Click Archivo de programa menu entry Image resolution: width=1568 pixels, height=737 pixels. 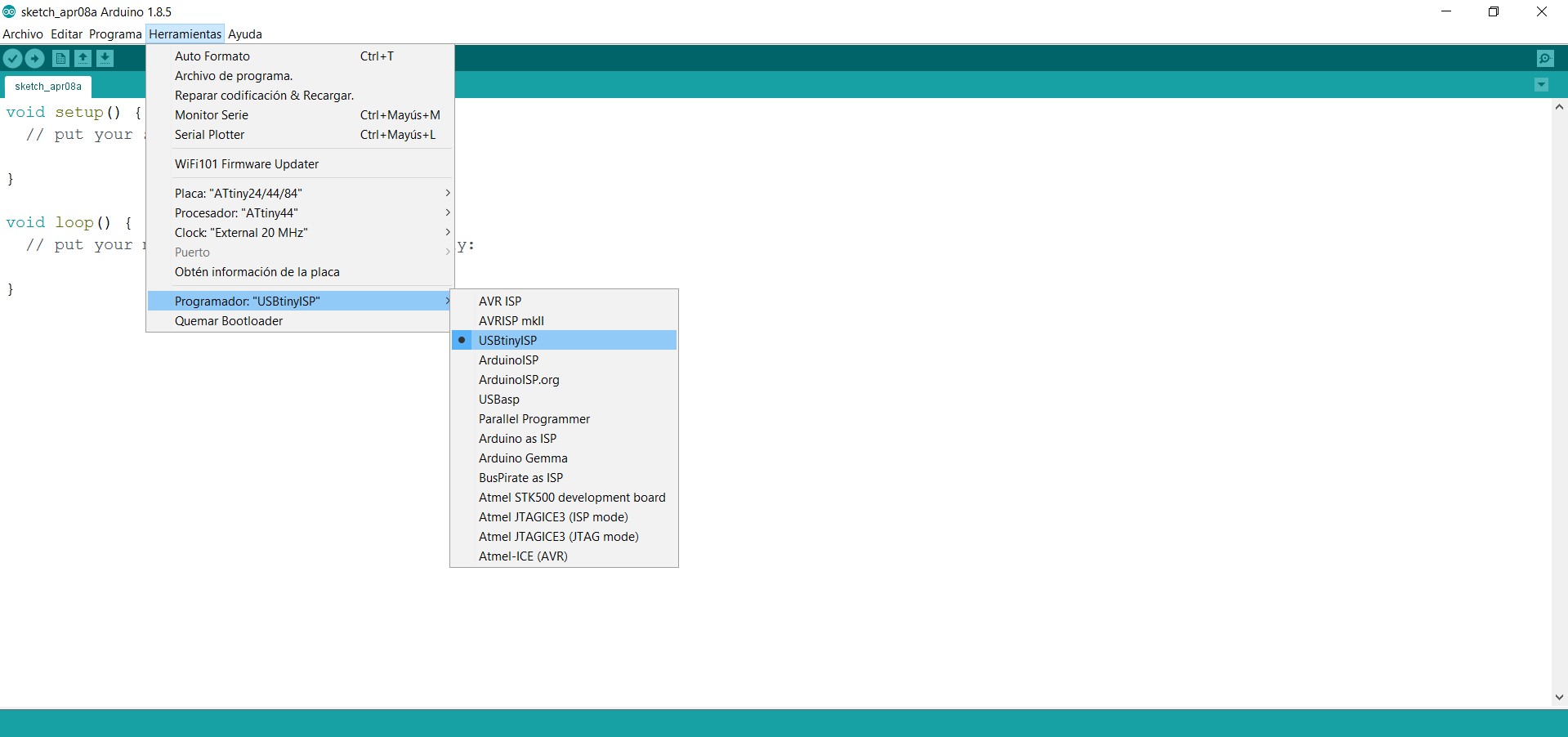[300, 75]
